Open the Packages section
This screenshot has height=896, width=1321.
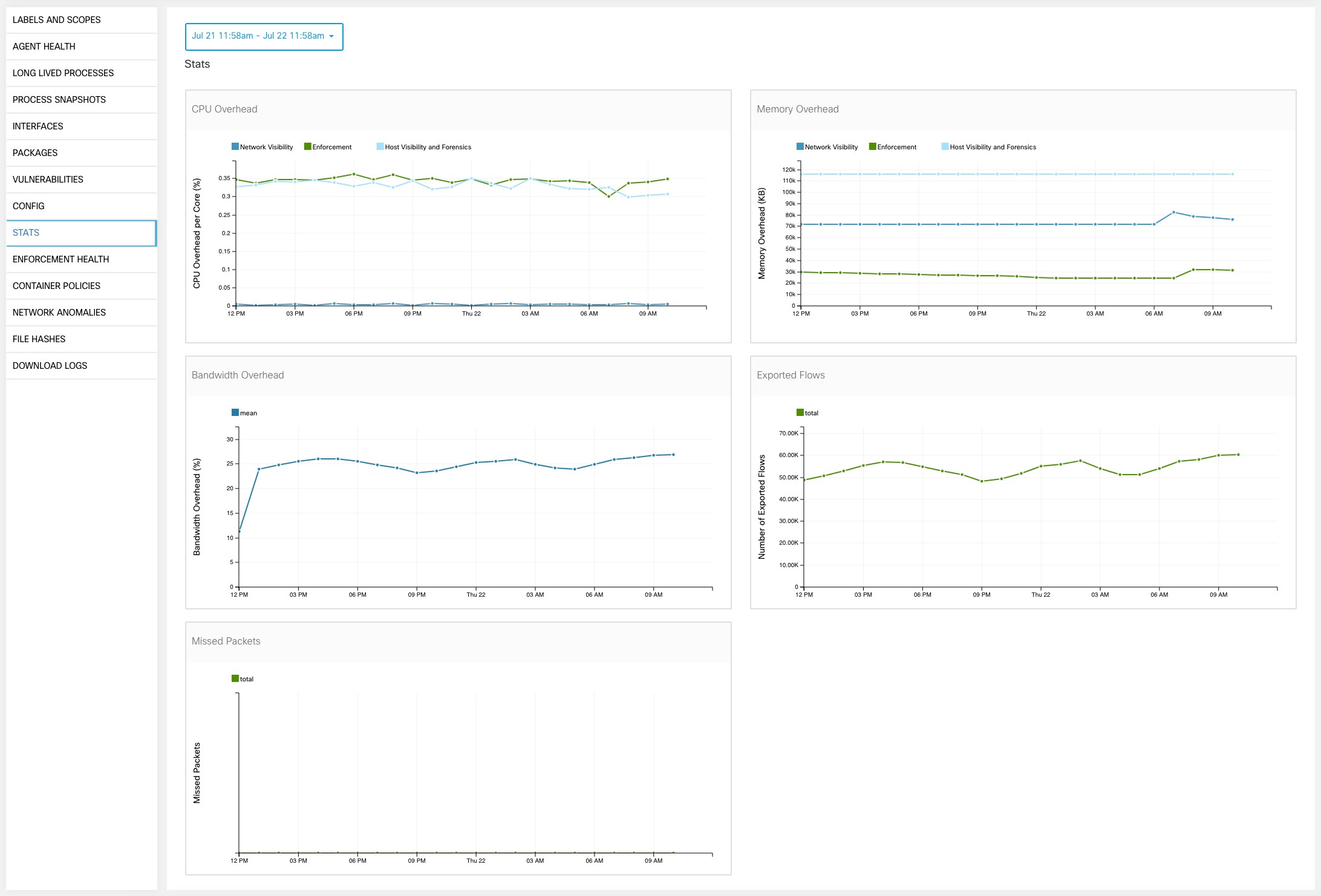pyautogui.click(x=82, y=153)
